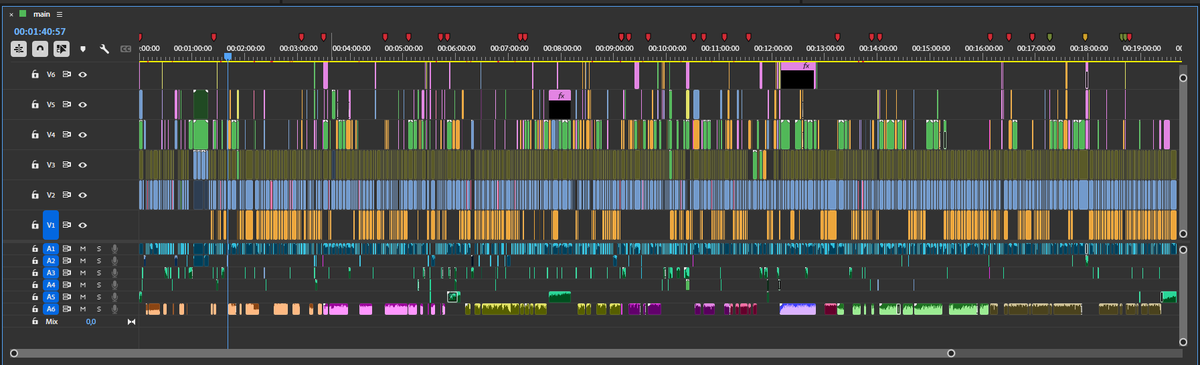Image resolution: width=1200 pixels, height=365 pixels.
Task: Toggle lock on track V2
Action: click(34, 194)
